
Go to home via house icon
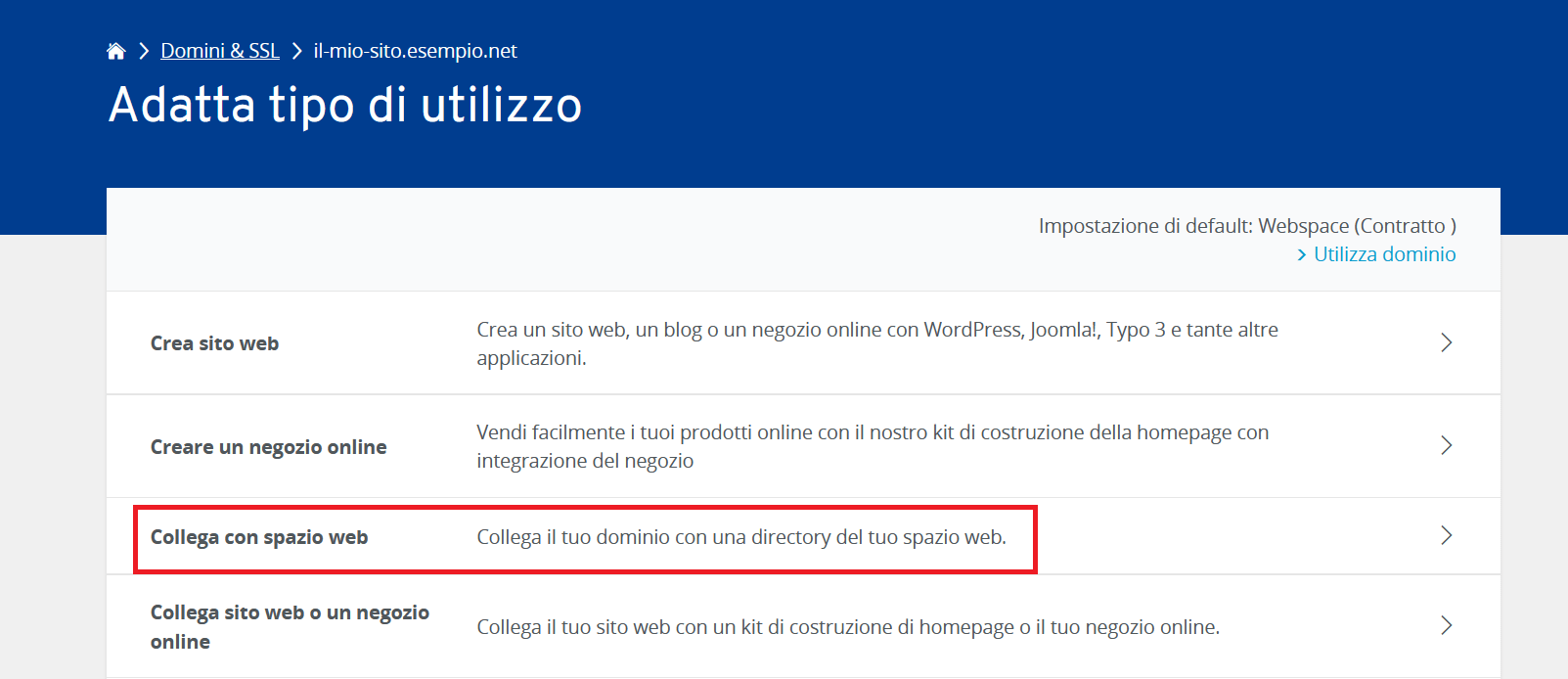click(x=116, y=51)
